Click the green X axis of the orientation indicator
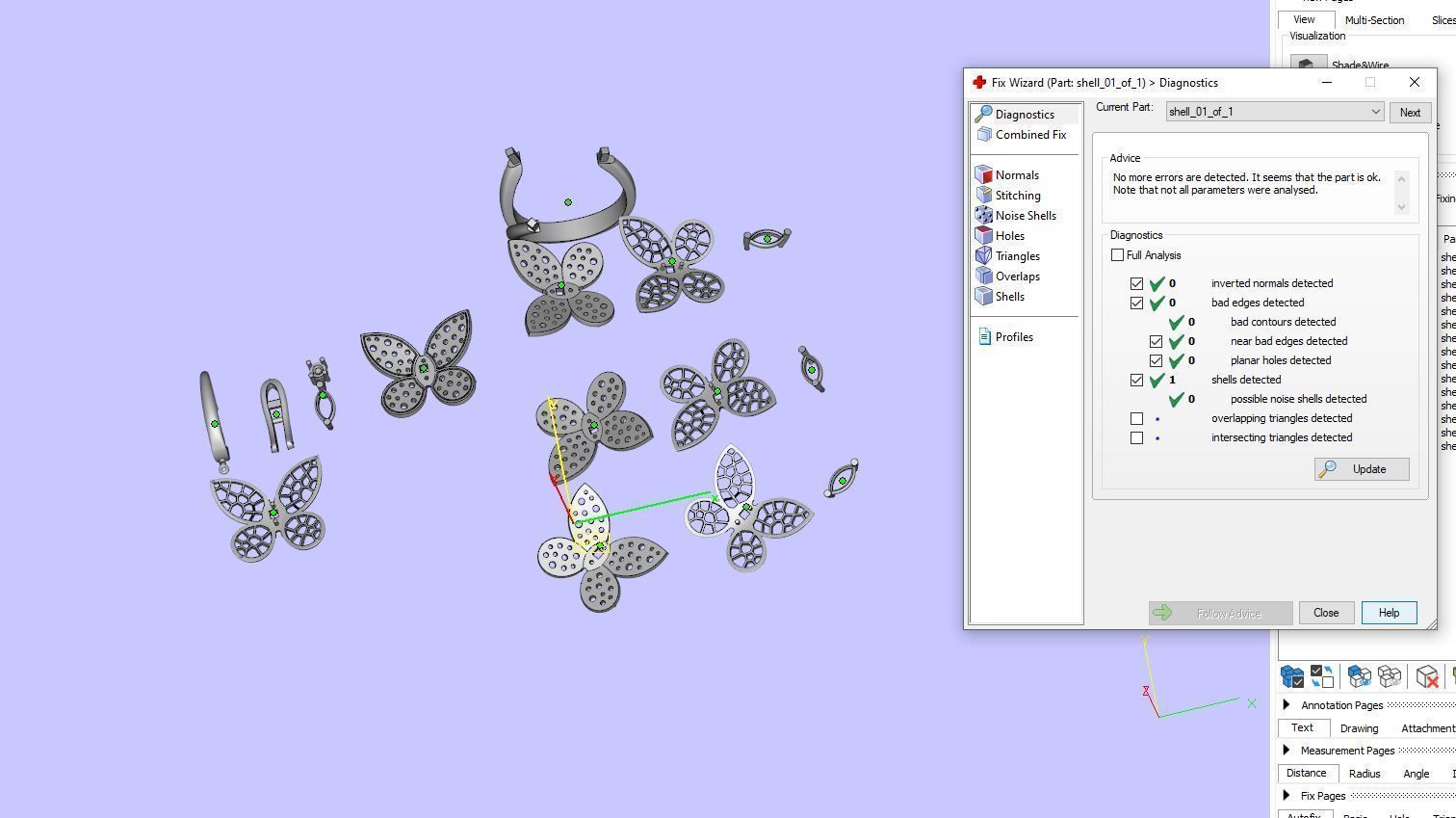This screenshot has width=1456, height=818. 1199,708
